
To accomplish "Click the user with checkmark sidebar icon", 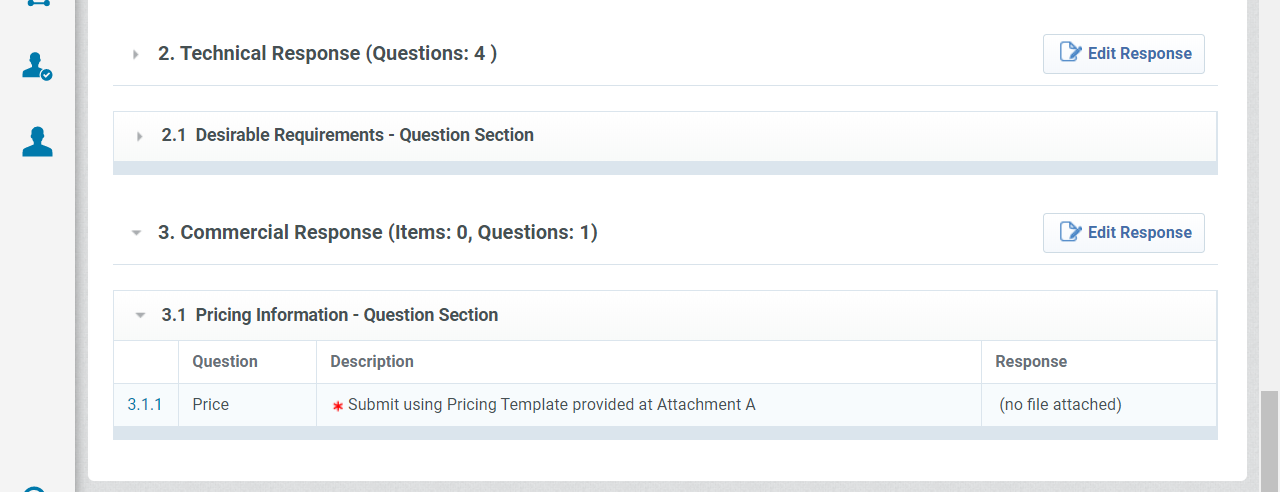I will tap(37, 67).
